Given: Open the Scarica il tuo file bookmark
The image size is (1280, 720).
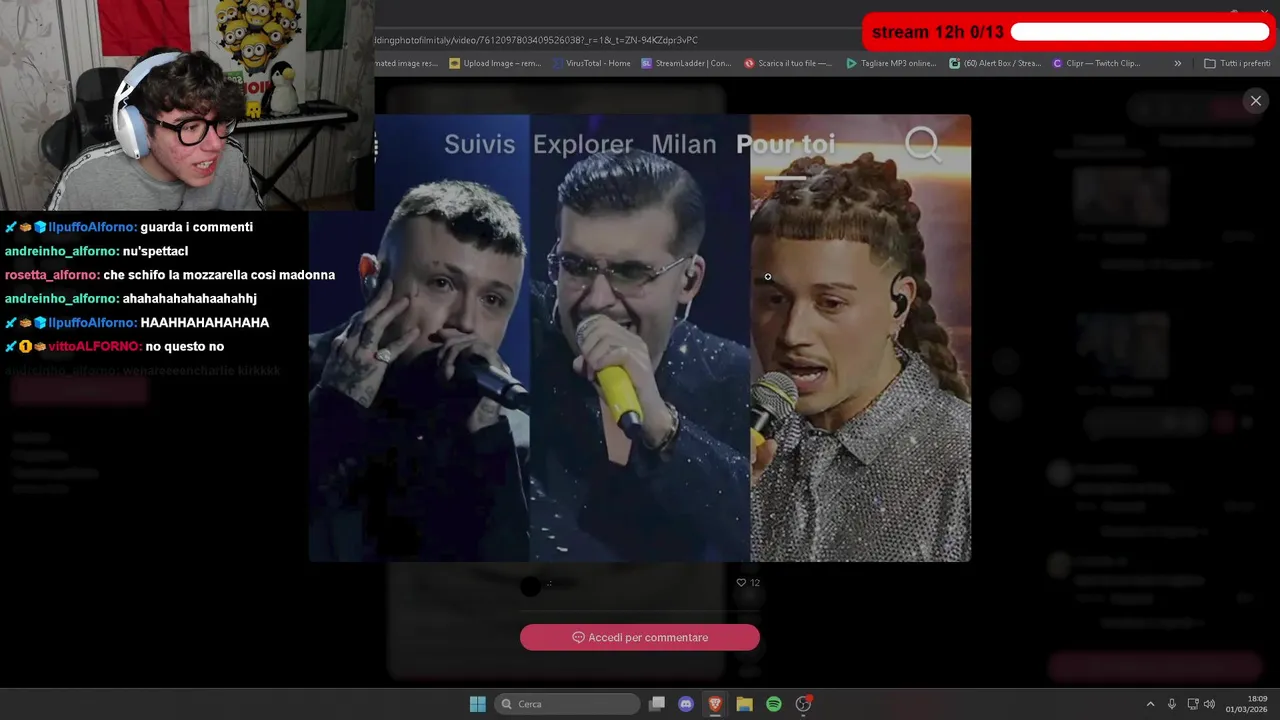Looking at the screenshot, I should pyautogui.click(x=788, y=63).
